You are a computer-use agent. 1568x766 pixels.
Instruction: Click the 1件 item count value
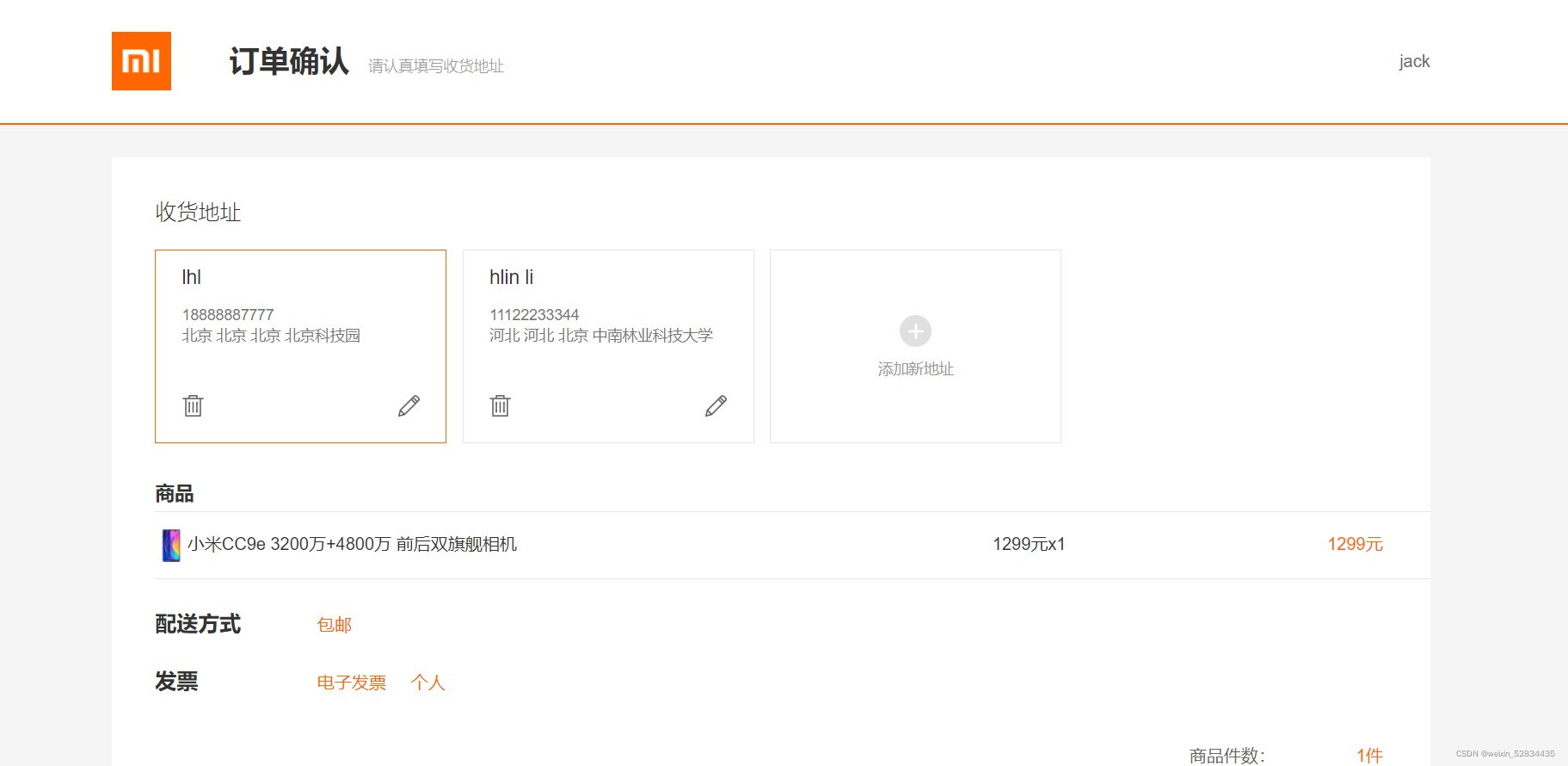click(1369, 756)
